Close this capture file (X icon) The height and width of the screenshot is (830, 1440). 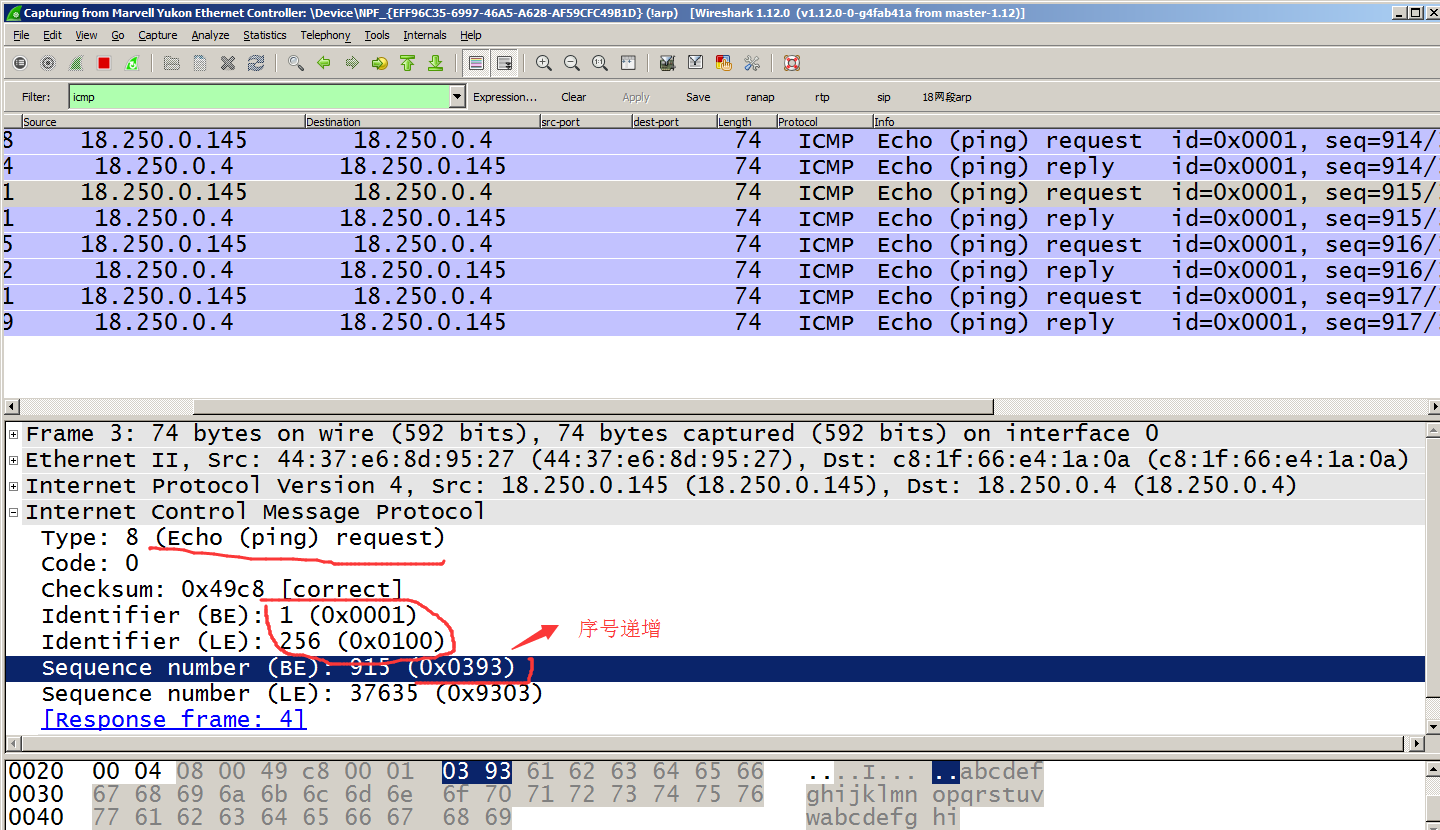[x=228, y=63]
